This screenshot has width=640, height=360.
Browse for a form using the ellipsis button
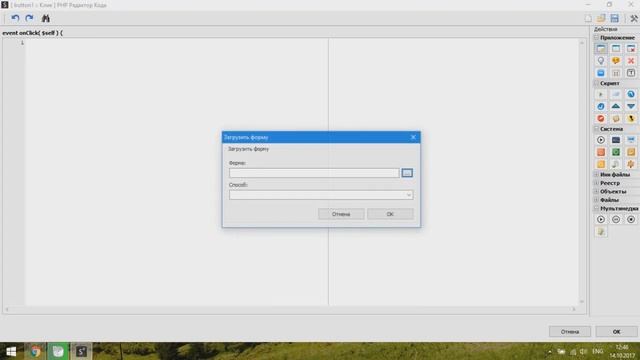pyautogui.click(x=407, y=173)
